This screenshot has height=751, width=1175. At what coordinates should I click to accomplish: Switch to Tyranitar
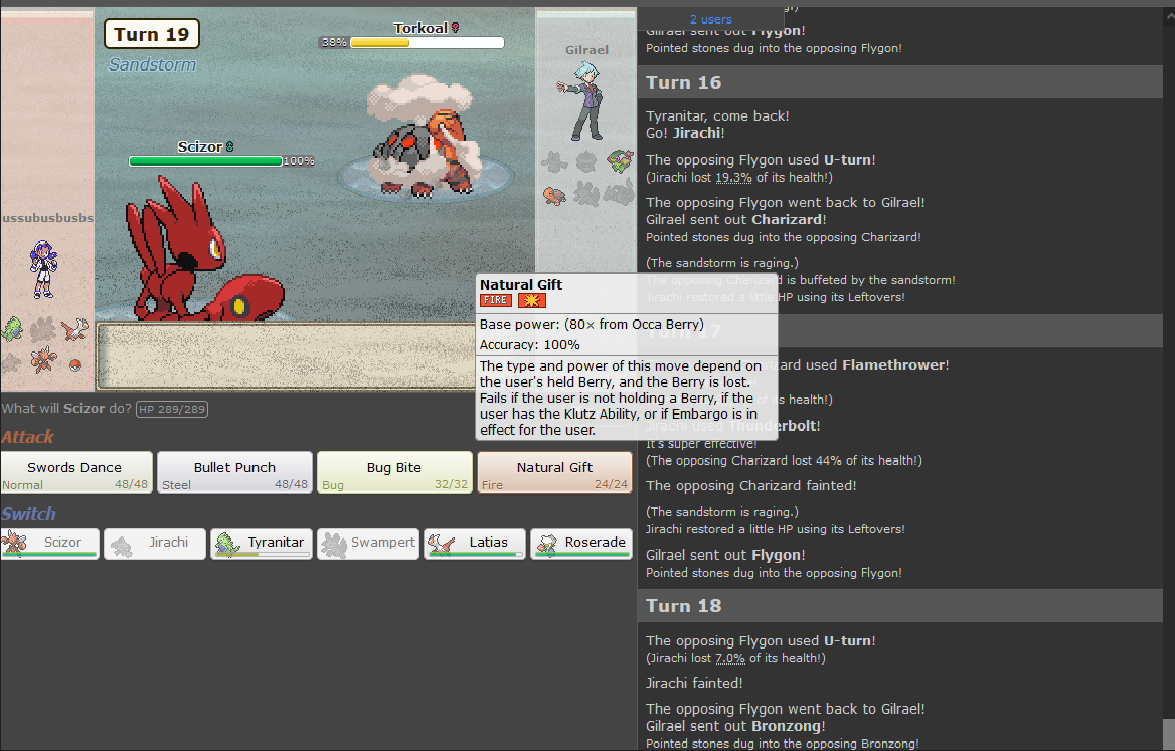262,543
